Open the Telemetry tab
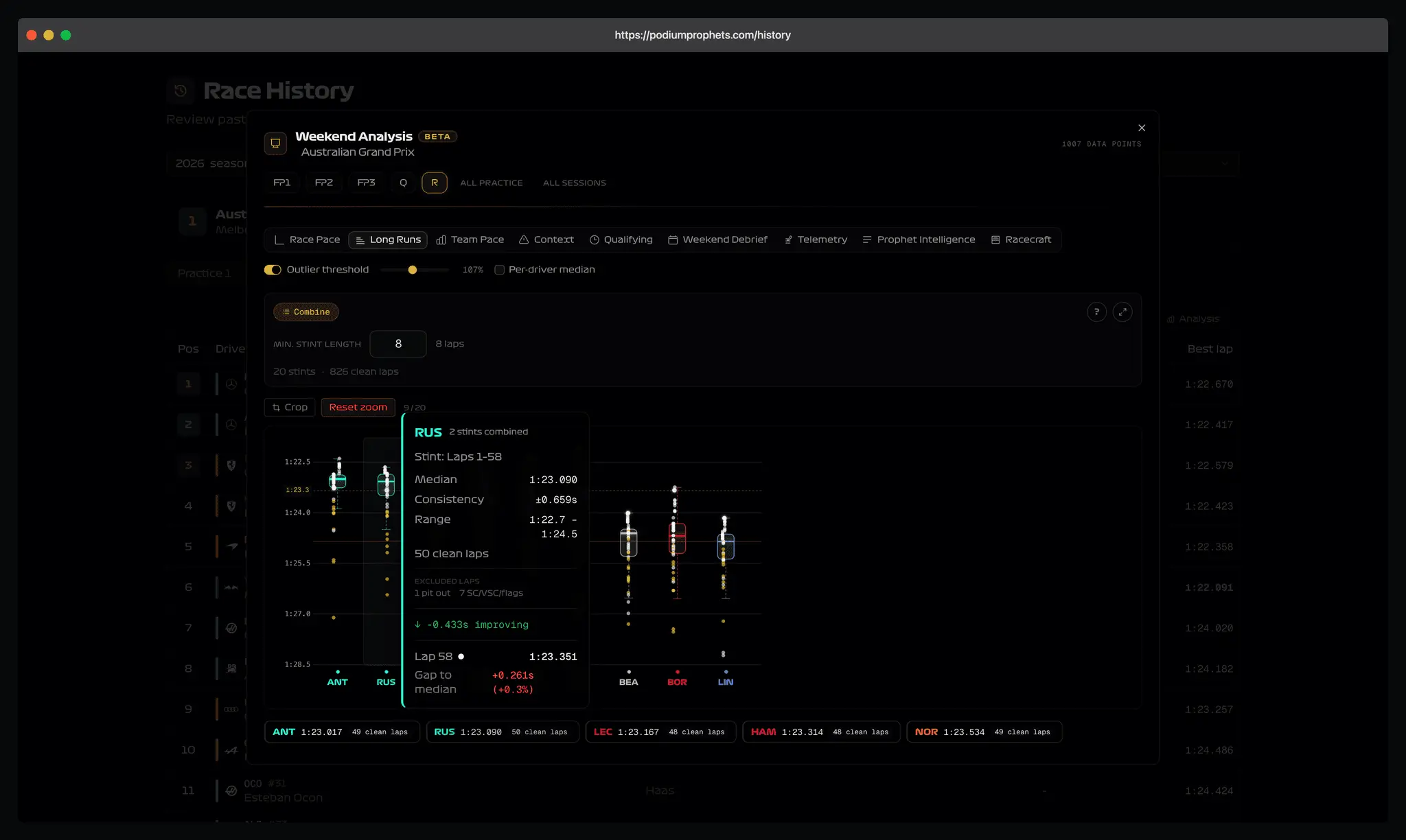The width and height of the screenshot is (1406, 840). (816, 240)
